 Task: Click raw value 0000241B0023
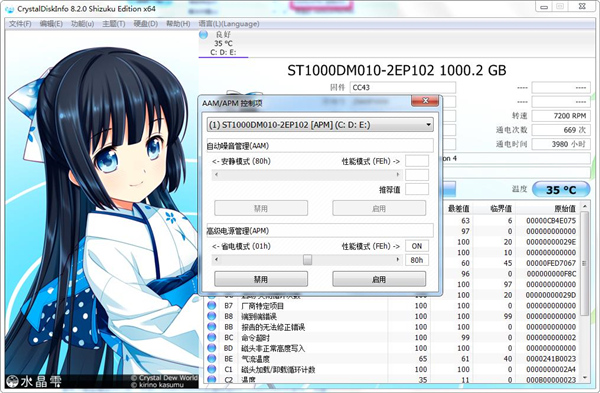[551, 359]
